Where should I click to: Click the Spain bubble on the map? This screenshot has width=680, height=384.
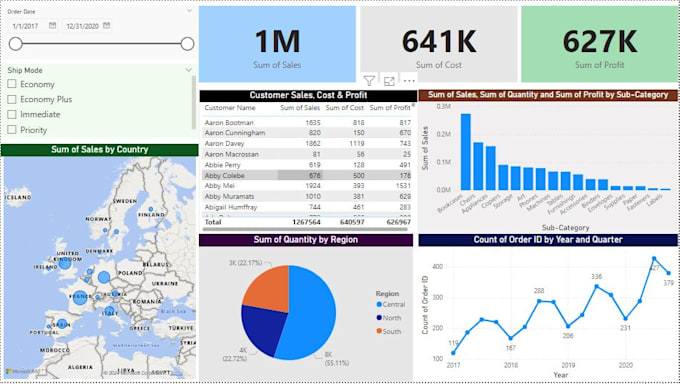62,324
